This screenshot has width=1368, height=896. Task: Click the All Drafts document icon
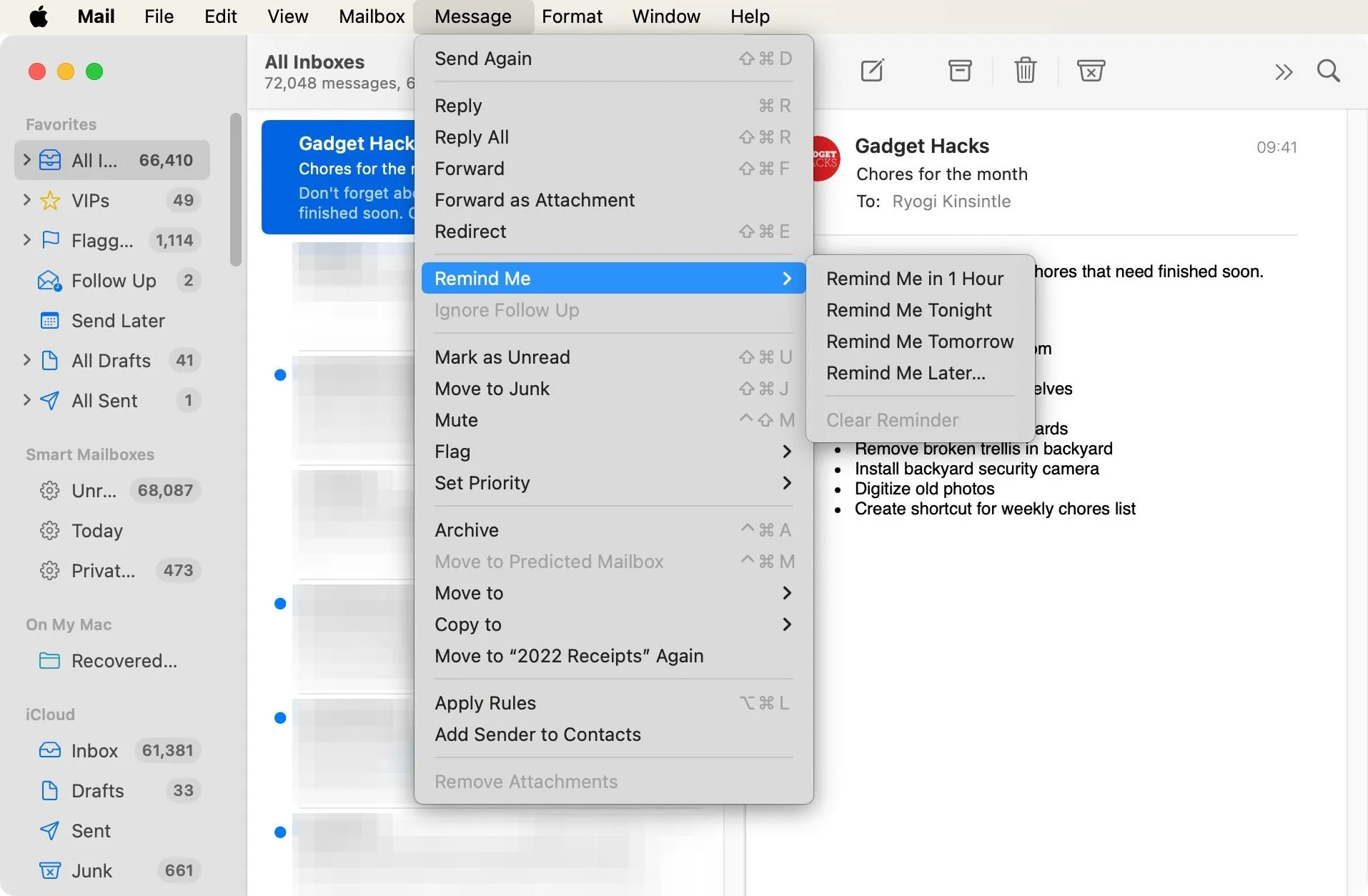point(49,360)
